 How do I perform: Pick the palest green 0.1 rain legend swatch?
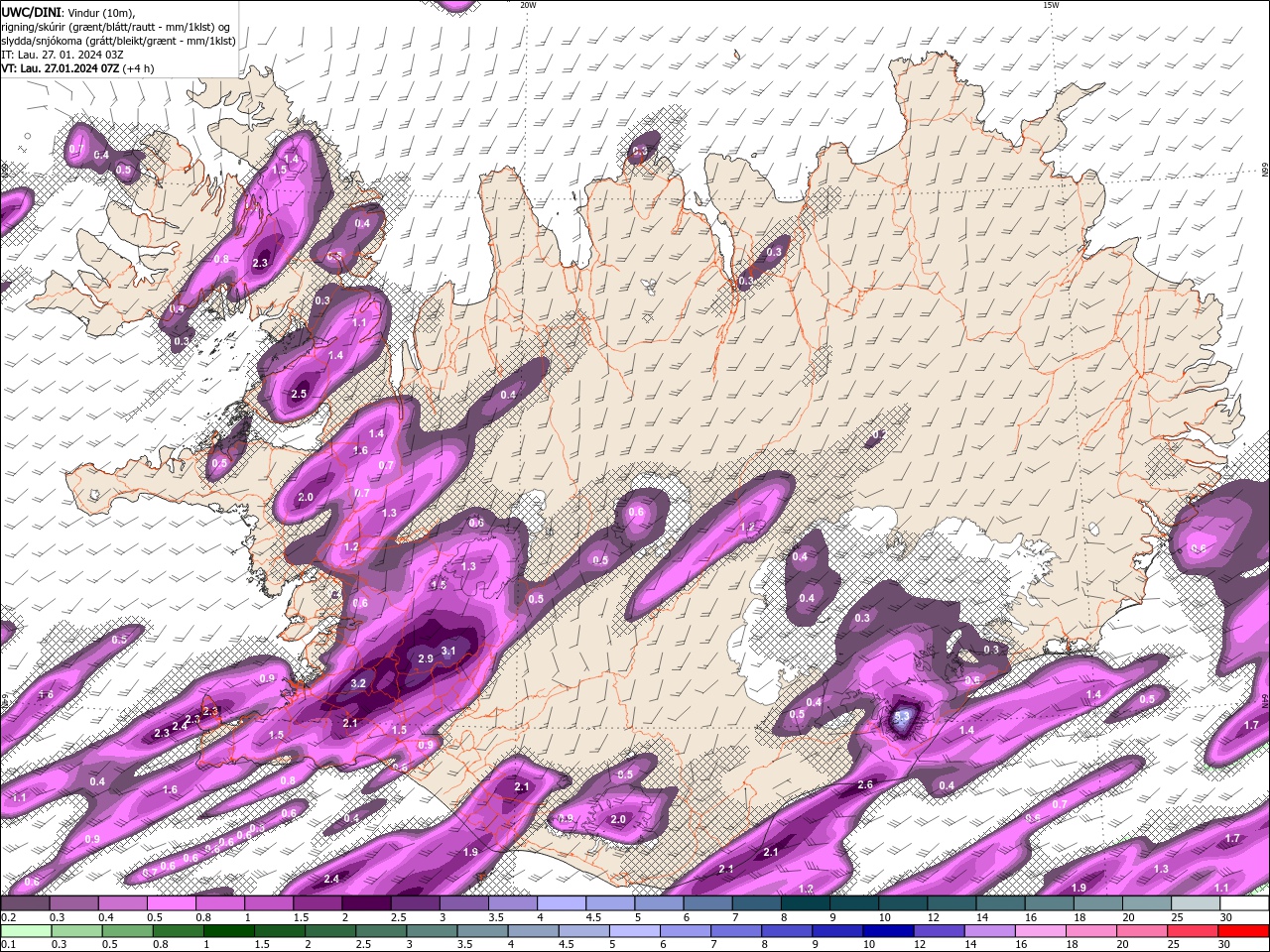[25, 931]
